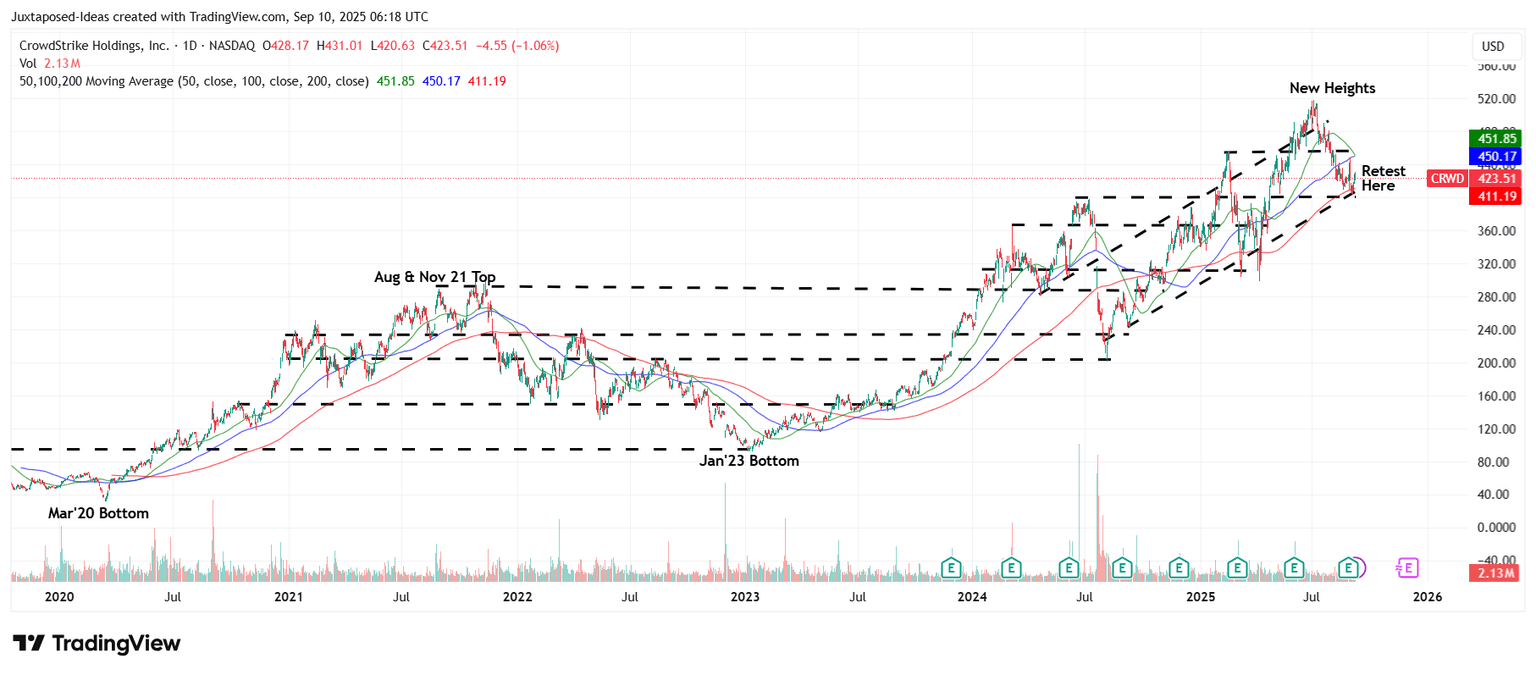Toggle the Vol indicator visibility in the legend
The width and height of the screenshot is (1536, 675).
click(27, 62)
